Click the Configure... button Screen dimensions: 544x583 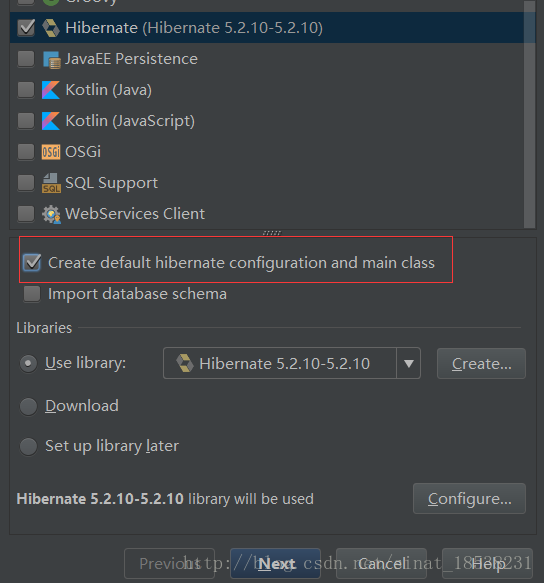click(469, 499)
